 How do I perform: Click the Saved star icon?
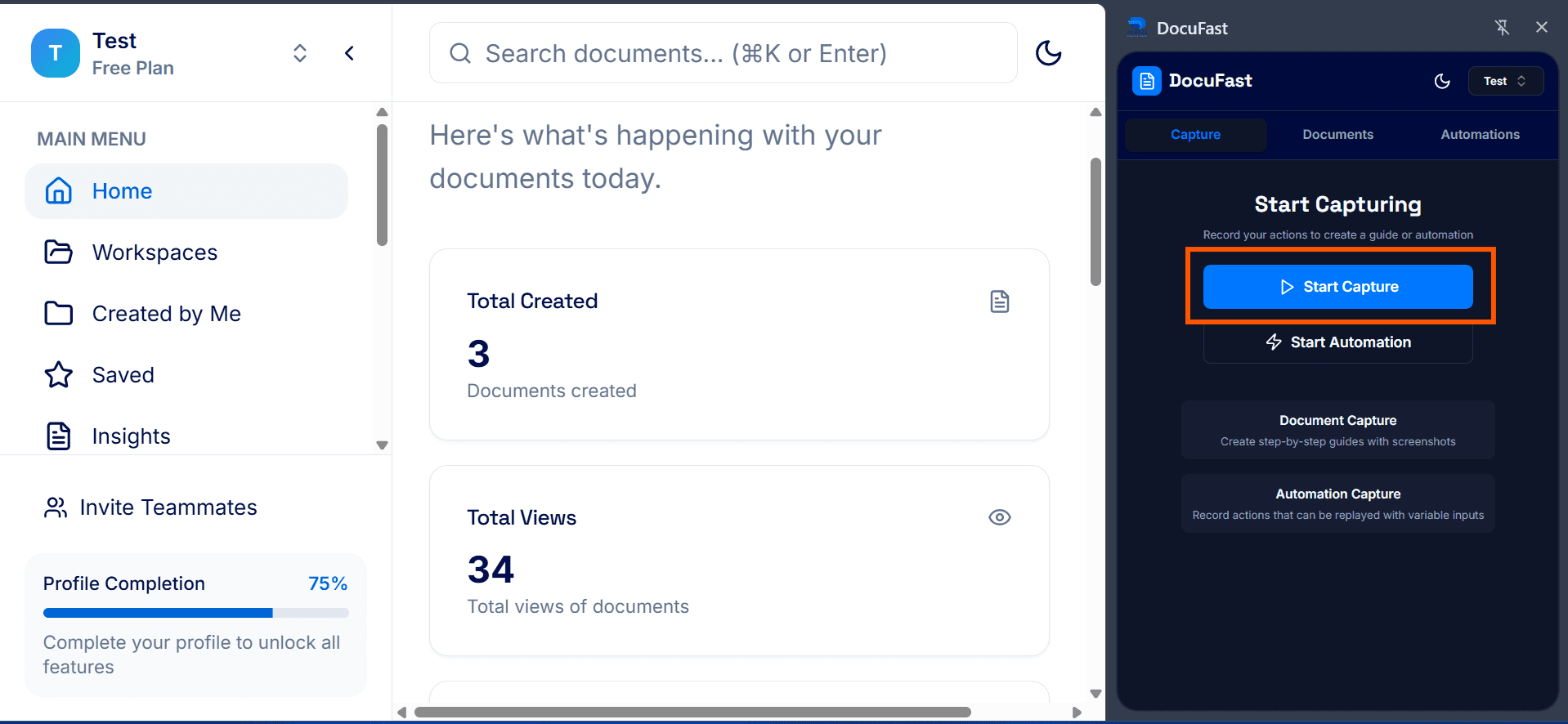(x=58, y=374)
